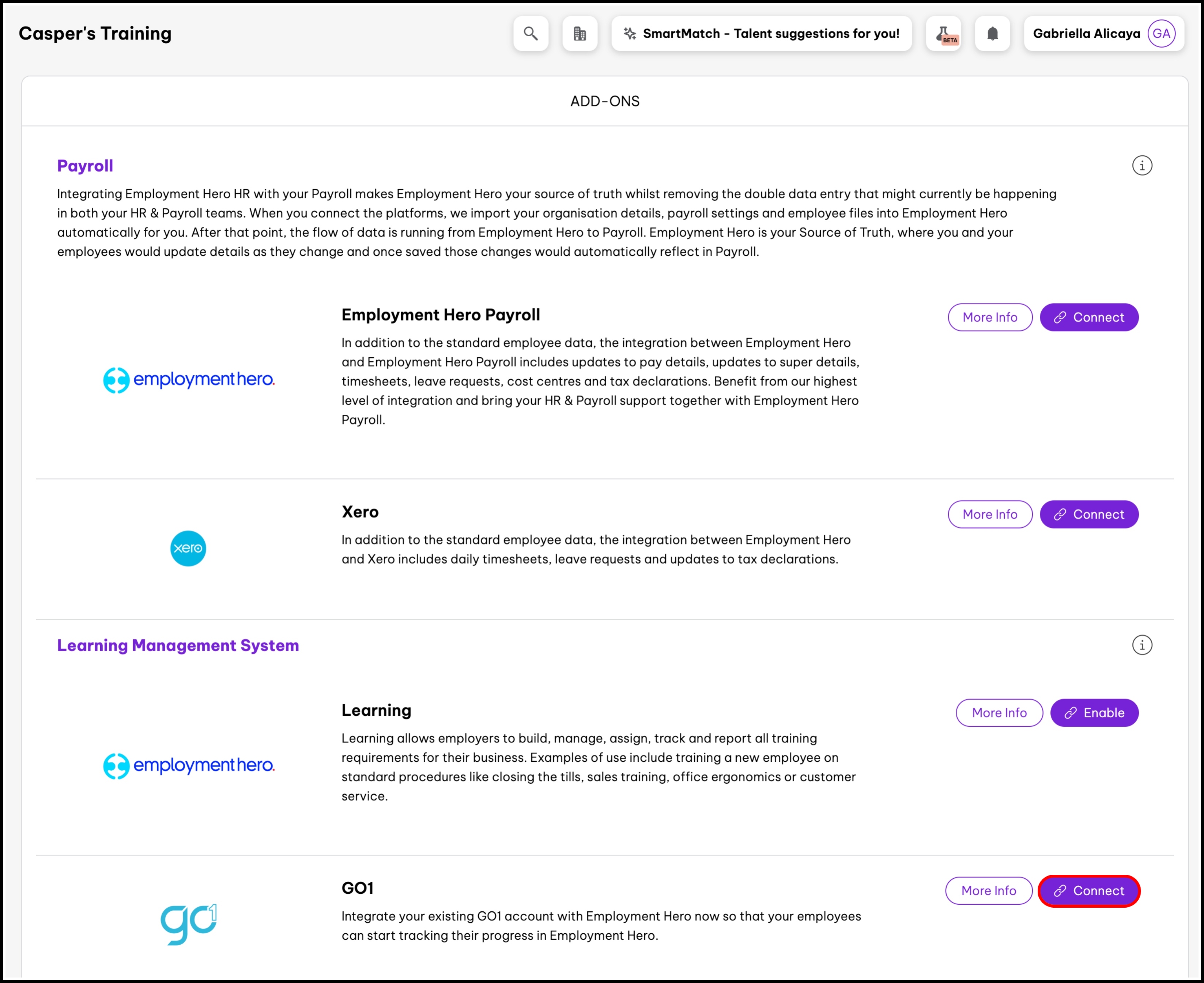Connect Employment Hero Payroll
The height and width of the screenshot is (983, 1204).
tap(1088, 317)
